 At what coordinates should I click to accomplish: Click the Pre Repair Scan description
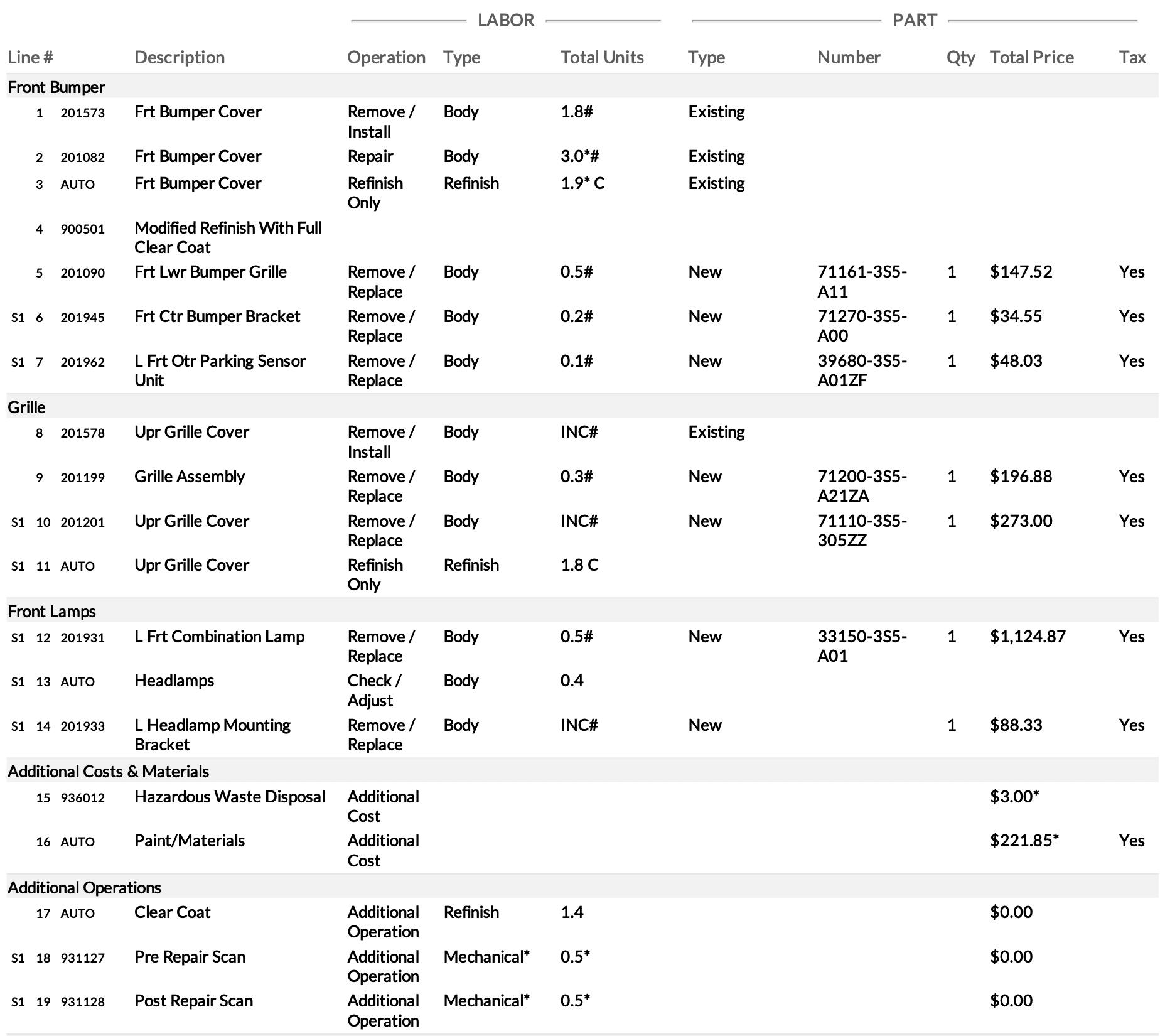pos(190,957)
